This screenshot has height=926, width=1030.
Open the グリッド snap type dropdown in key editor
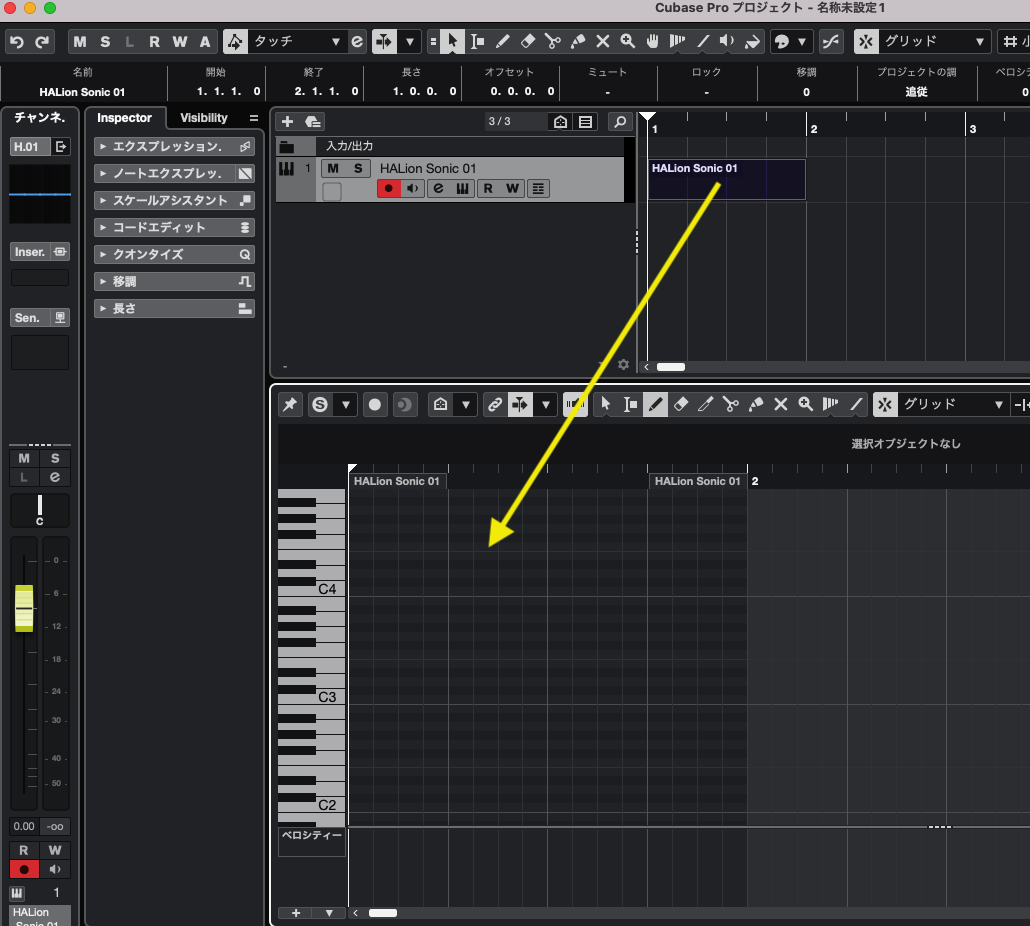click(x=952, y=405)
